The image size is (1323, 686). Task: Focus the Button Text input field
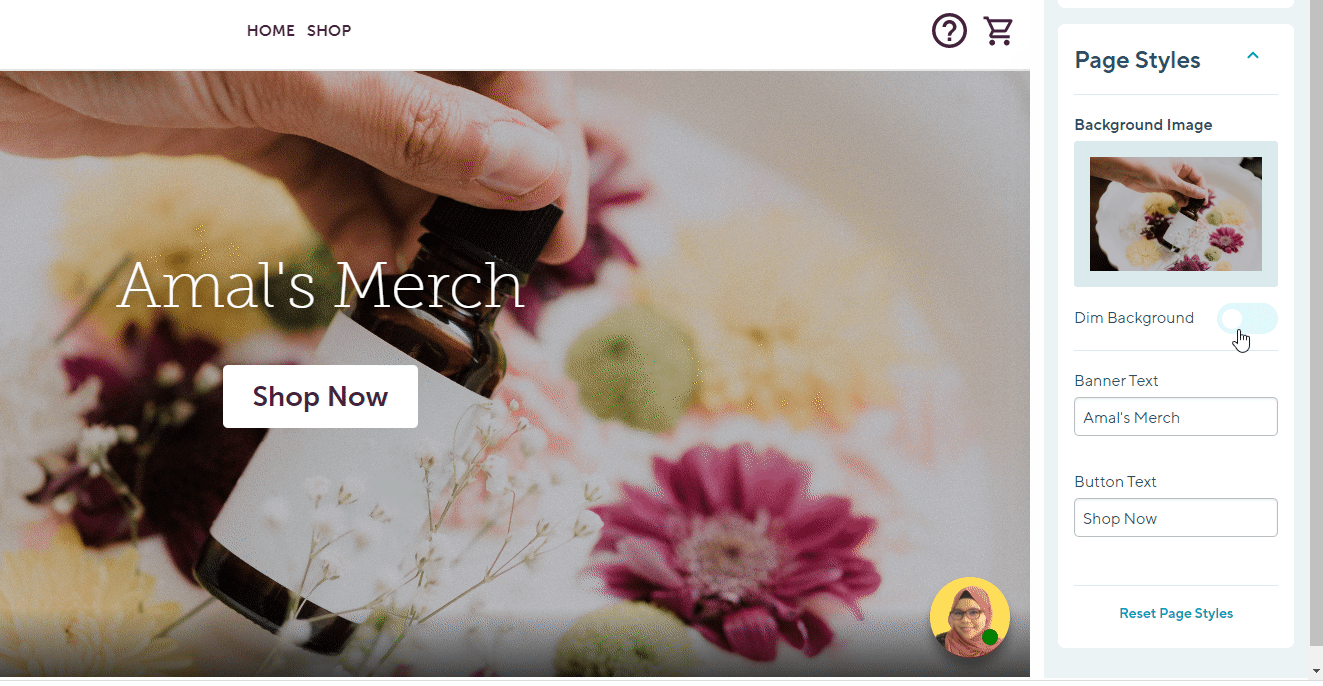[x=1176, y=518]
